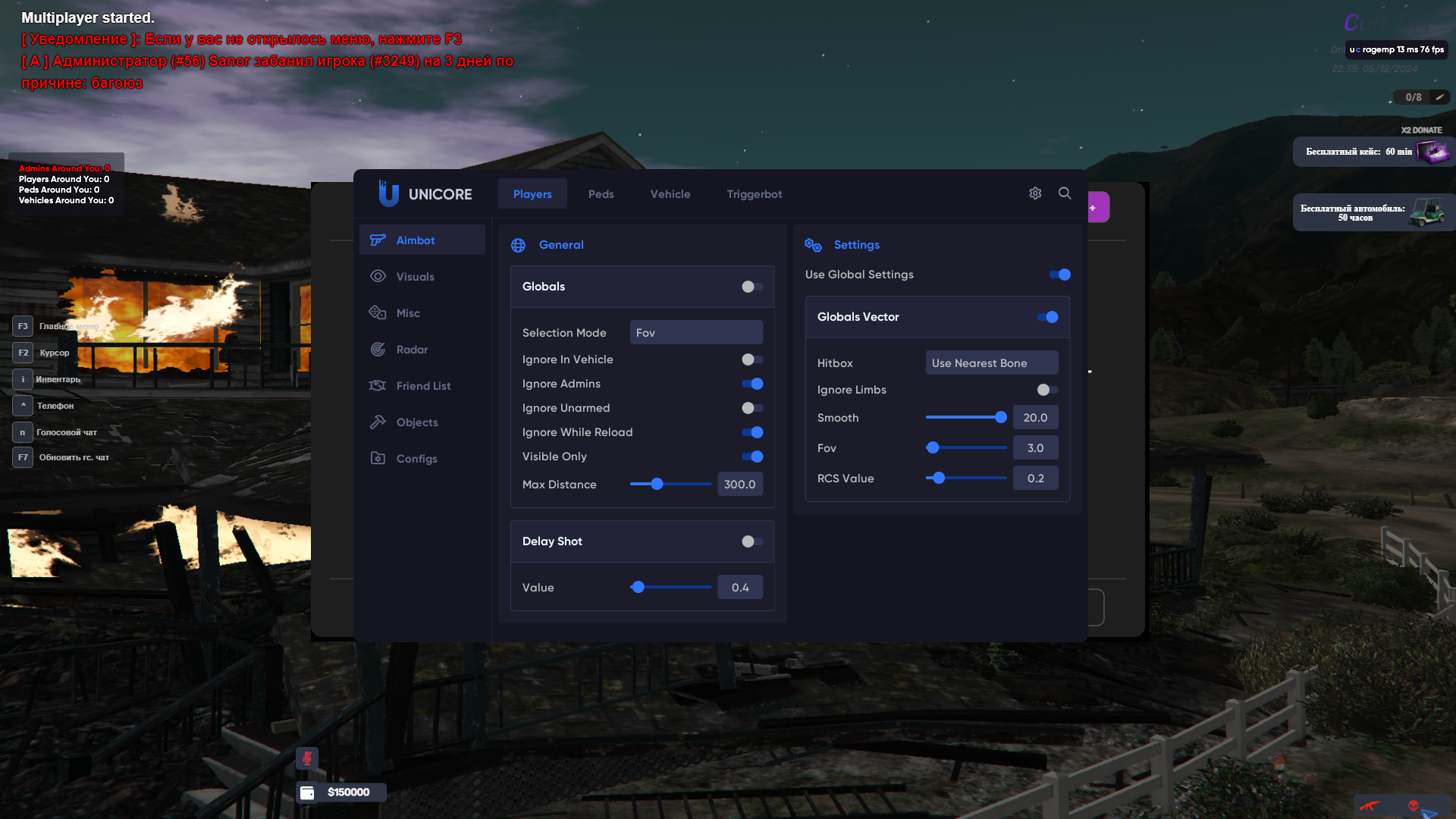1456x819 pixels.
Task: Click the free case chest image
Action: point(1433,152)
